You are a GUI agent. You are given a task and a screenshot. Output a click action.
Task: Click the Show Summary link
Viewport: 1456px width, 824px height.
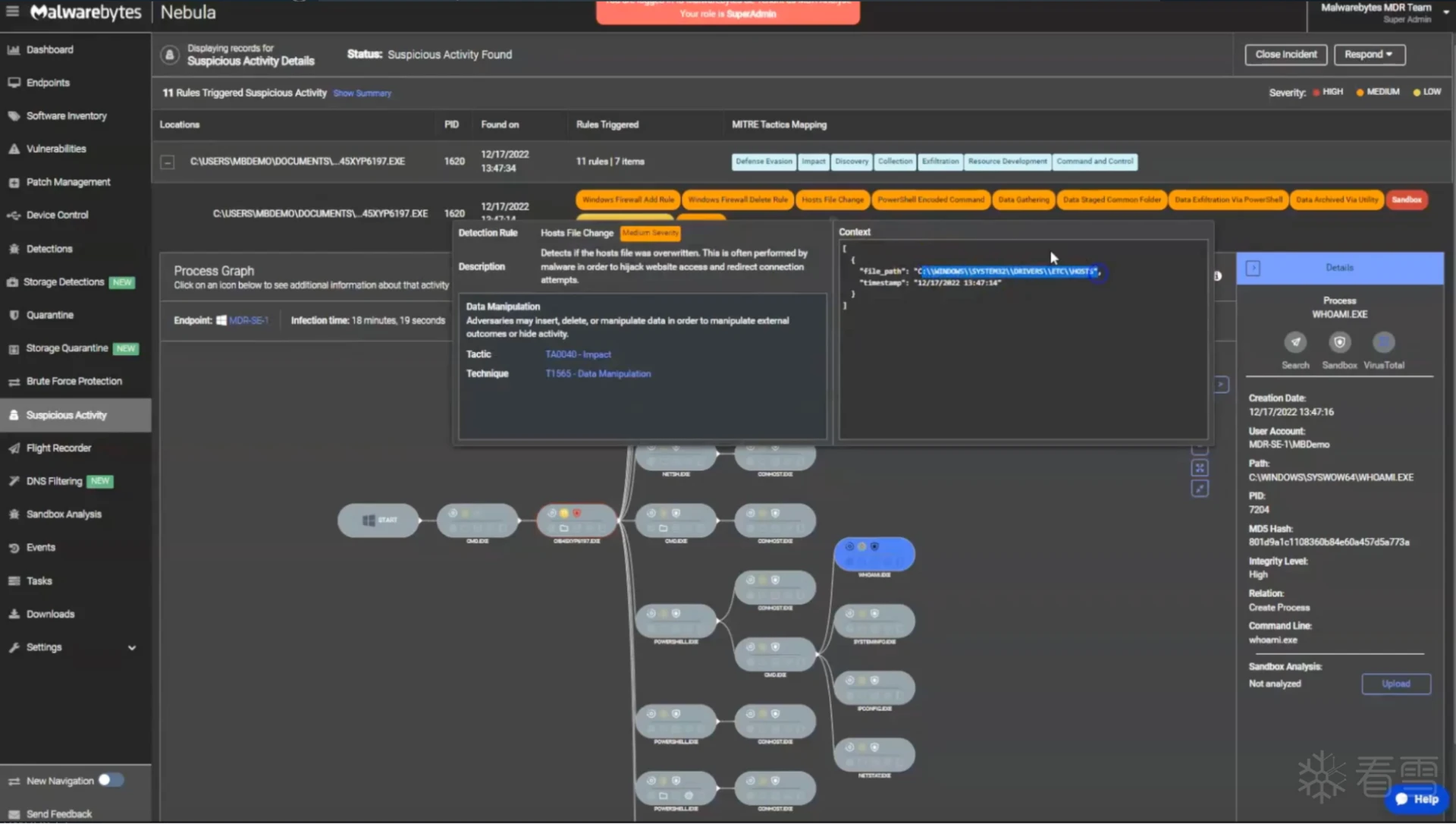pyautogui.click(x=362, y=93)
